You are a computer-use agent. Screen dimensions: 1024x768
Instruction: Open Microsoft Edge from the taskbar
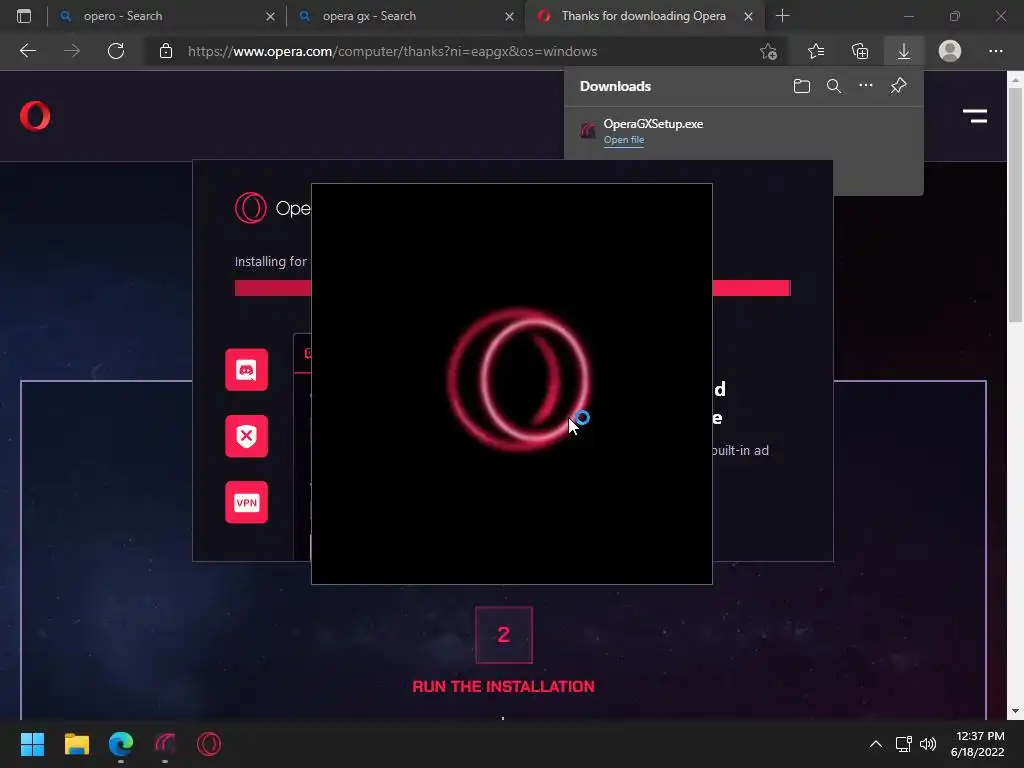[121, 744]
